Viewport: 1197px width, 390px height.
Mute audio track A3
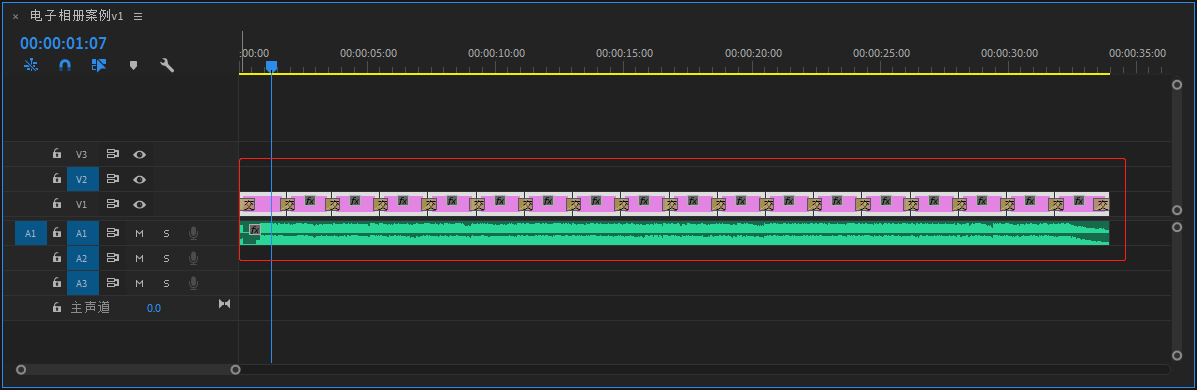(x=140, y=283)
